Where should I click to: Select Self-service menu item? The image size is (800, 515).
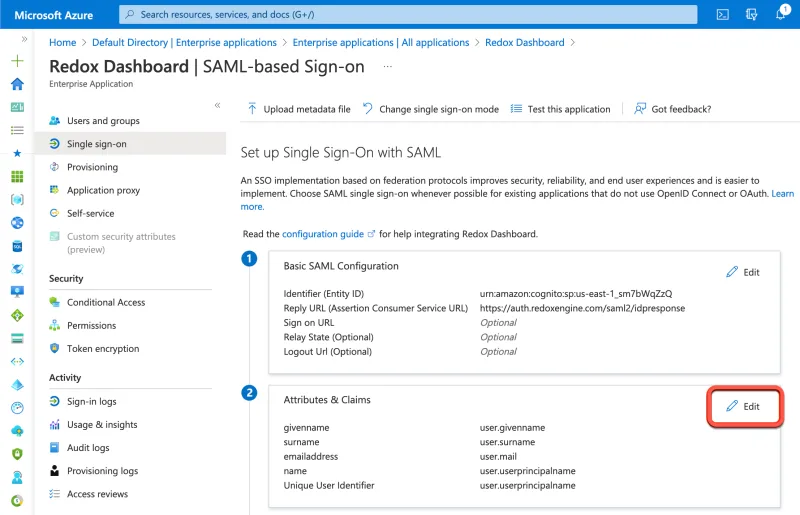[x=90, y=213]
